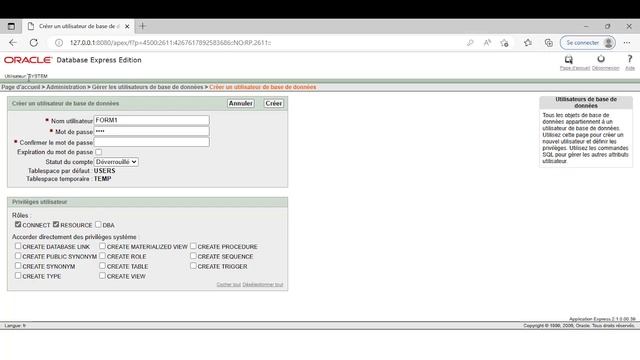Click Désélectionner tout link
This screenshot has width=640, height=360.
click(x=263, y=284)
